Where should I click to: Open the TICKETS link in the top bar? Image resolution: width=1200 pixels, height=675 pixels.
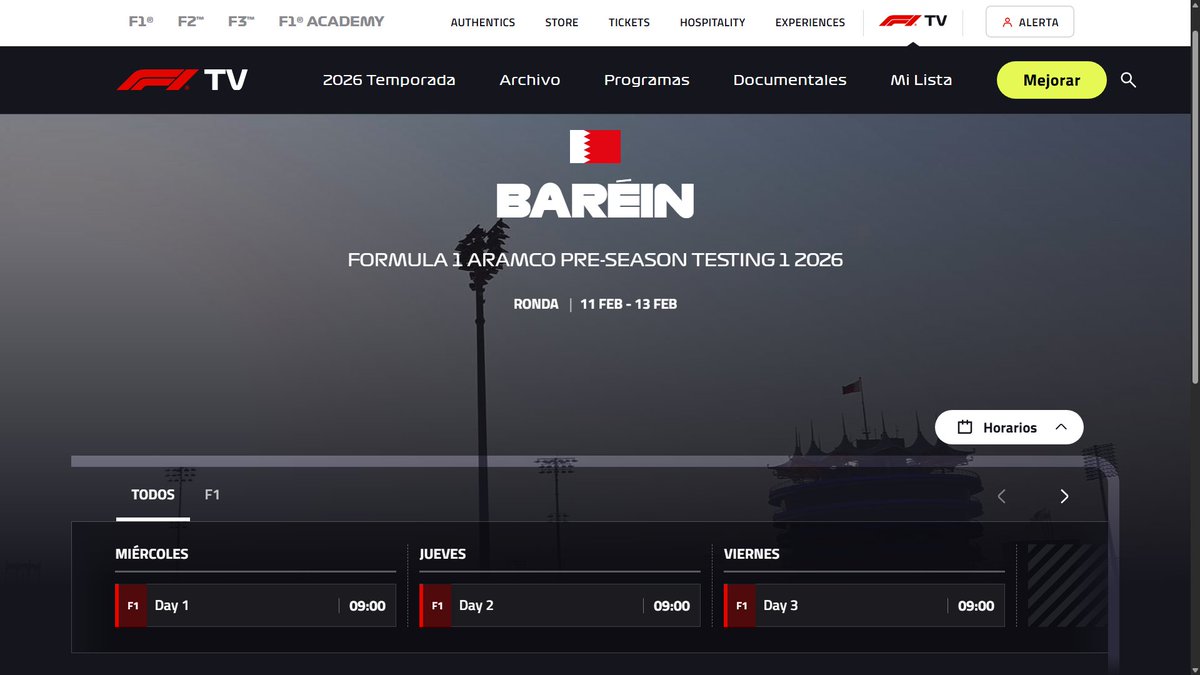[x=628, y=21]
